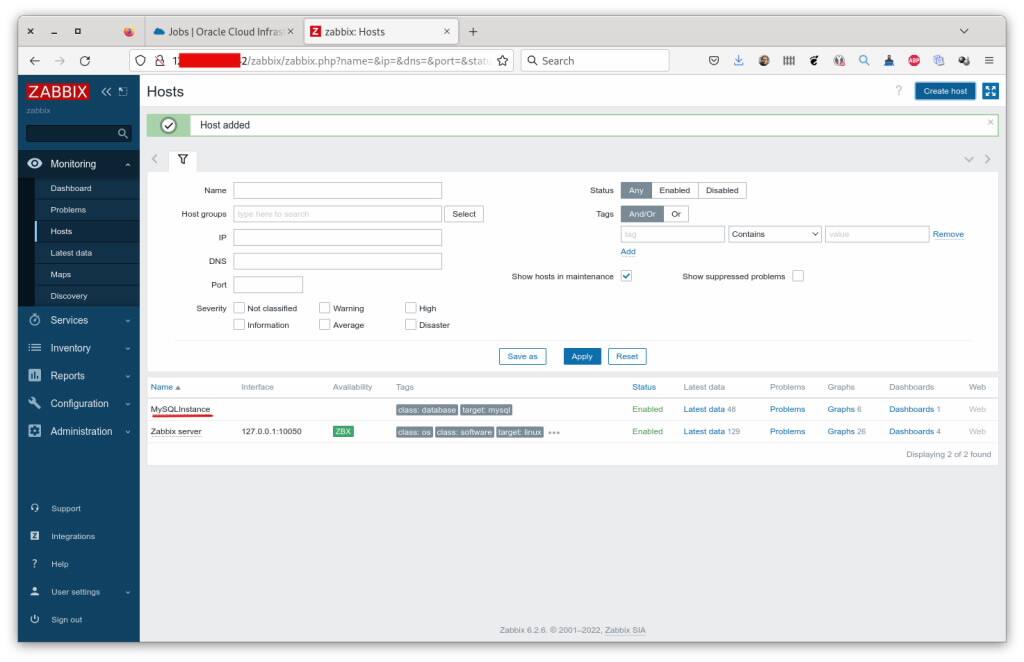Switch tags mode to Or
The height and width of the screenshot is (662, 1024).
(x=676, y=214)
